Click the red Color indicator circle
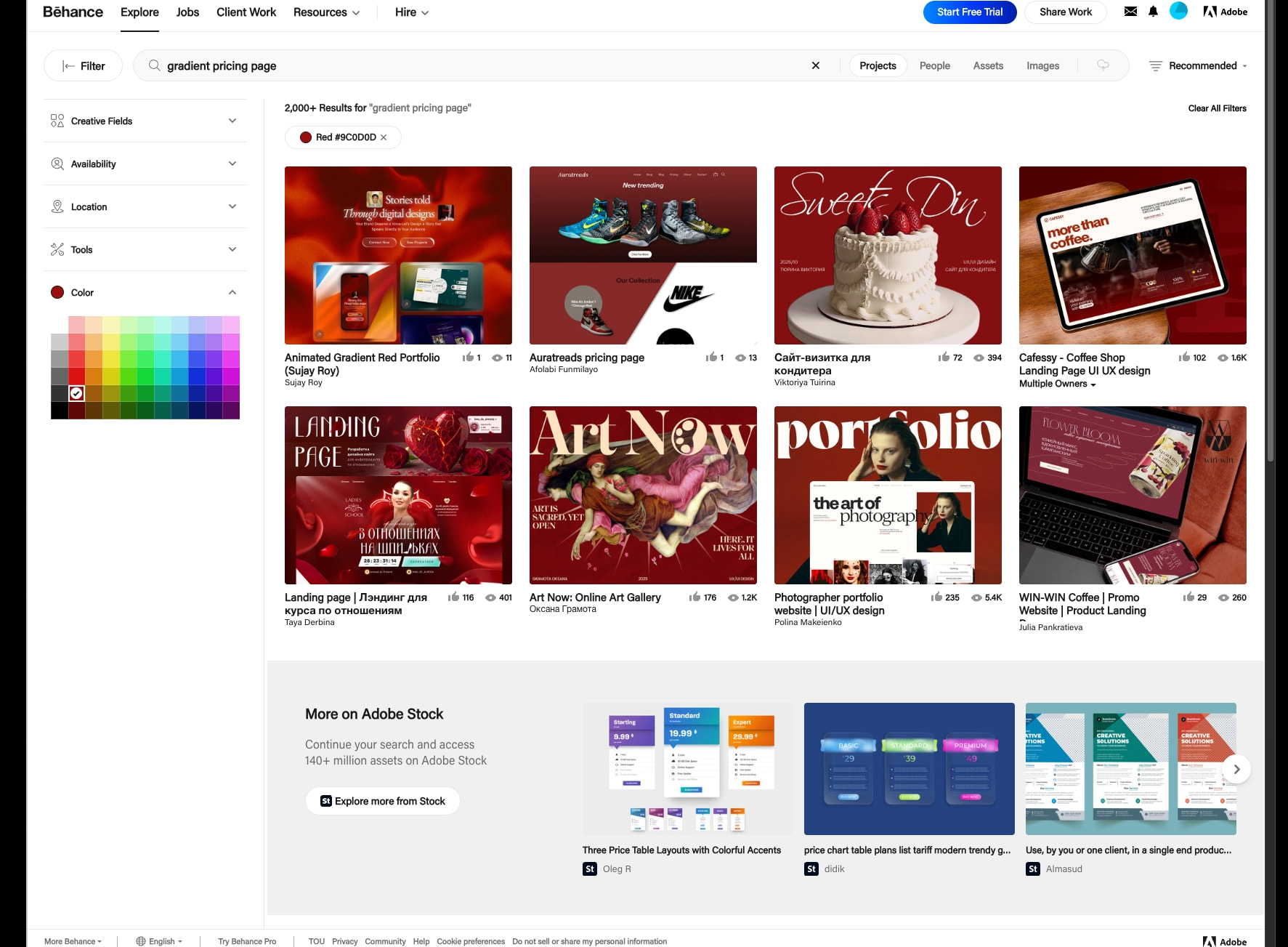 tap(57, 292)
